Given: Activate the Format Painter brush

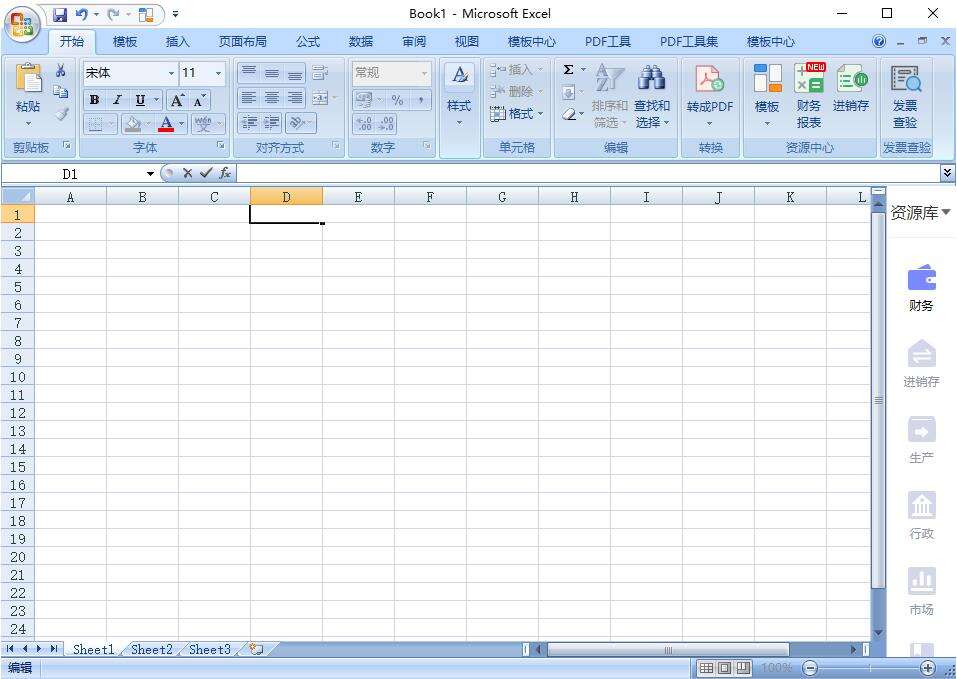Looking at the screenshot, I should [x=61, y=113].
